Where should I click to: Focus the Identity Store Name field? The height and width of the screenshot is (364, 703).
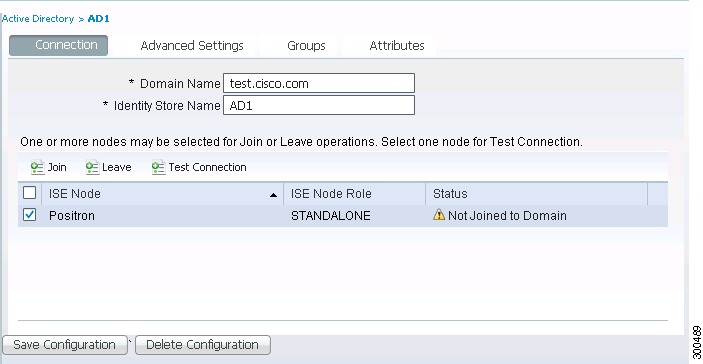coord(319,105)
